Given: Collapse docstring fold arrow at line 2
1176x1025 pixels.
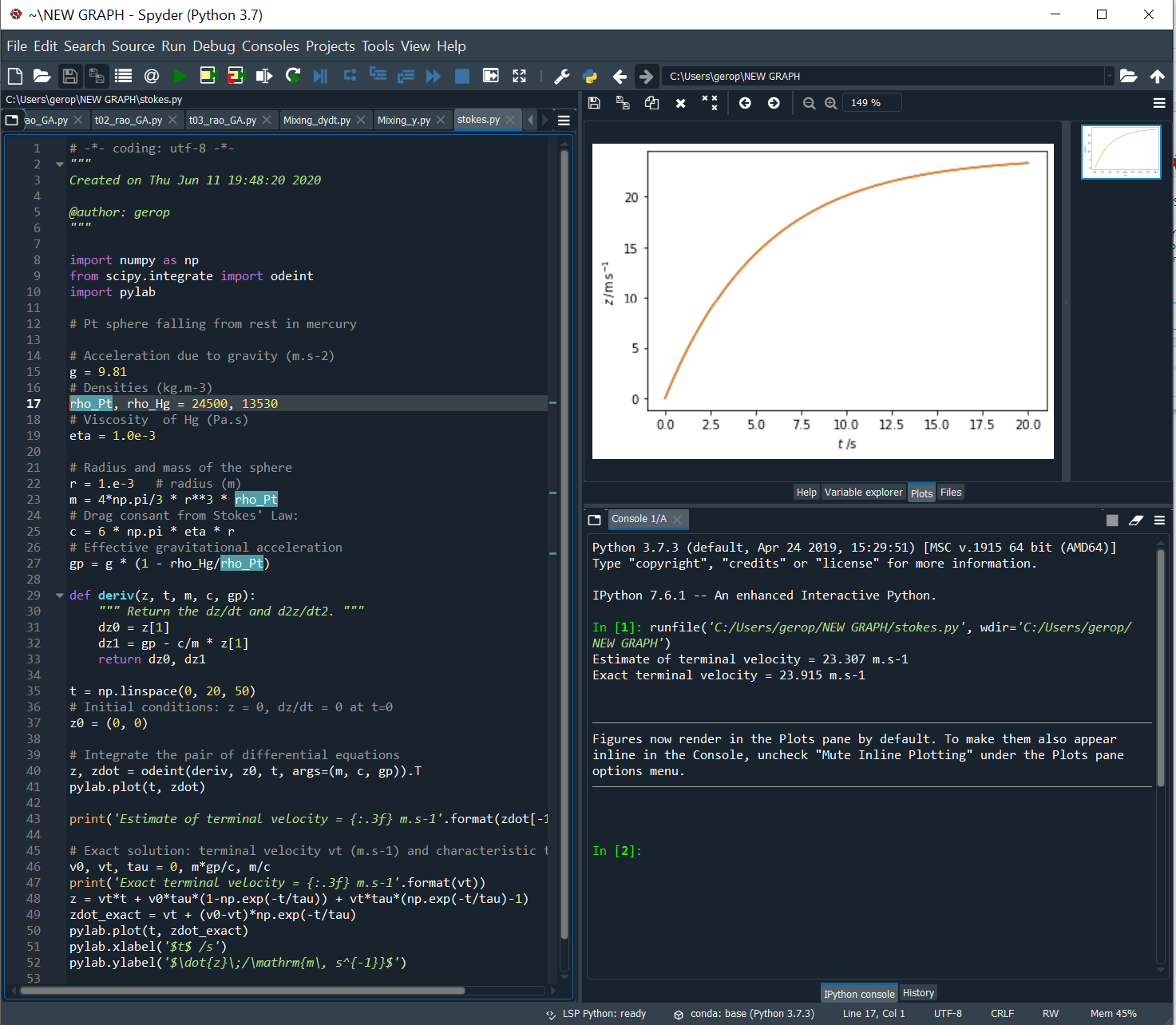Looking at the screenshot, I should click(x=60, y=164).
